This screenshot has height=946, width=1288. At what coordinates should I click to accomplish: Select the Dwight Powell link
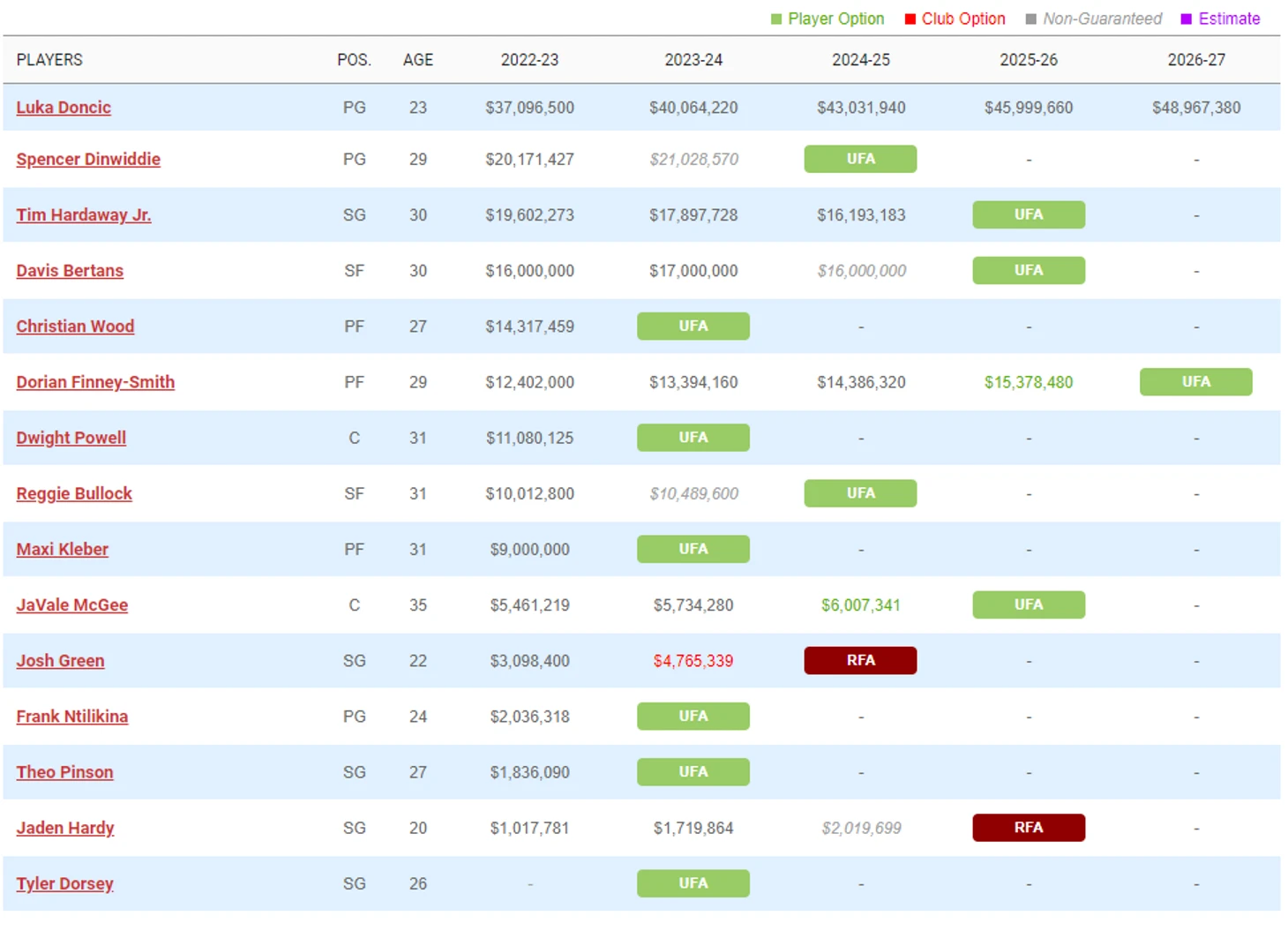(x=71, y=438)
